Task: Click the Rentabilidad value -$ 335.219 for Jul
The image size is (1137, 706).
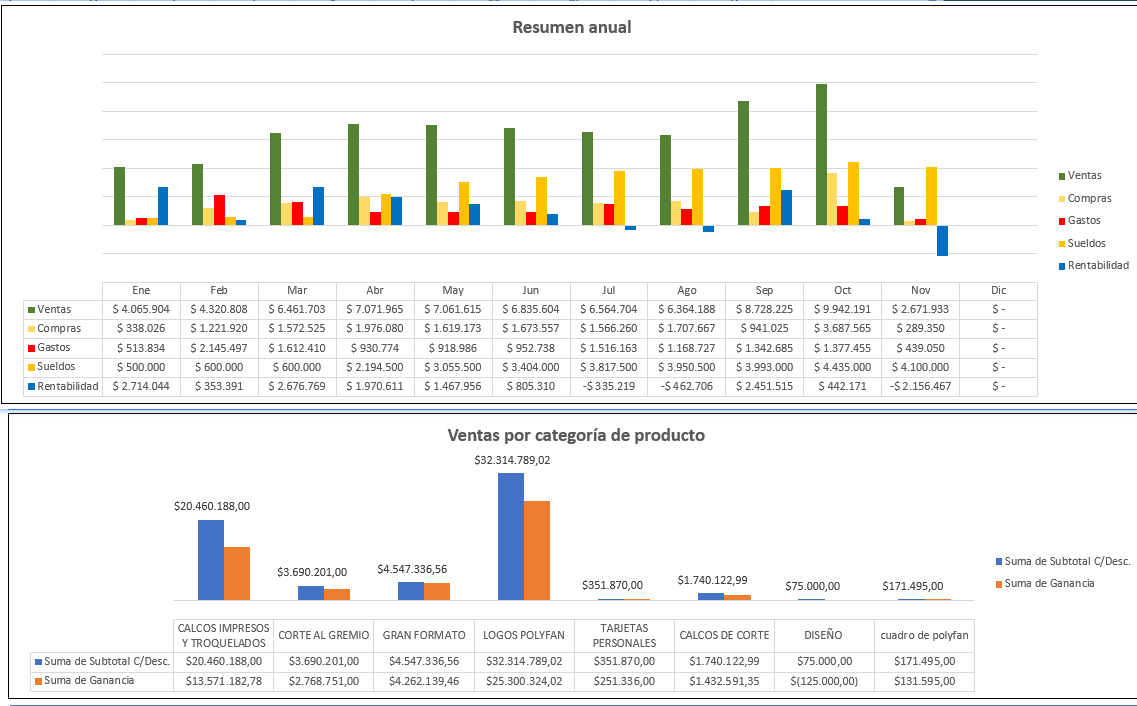Action: (608, 386)
